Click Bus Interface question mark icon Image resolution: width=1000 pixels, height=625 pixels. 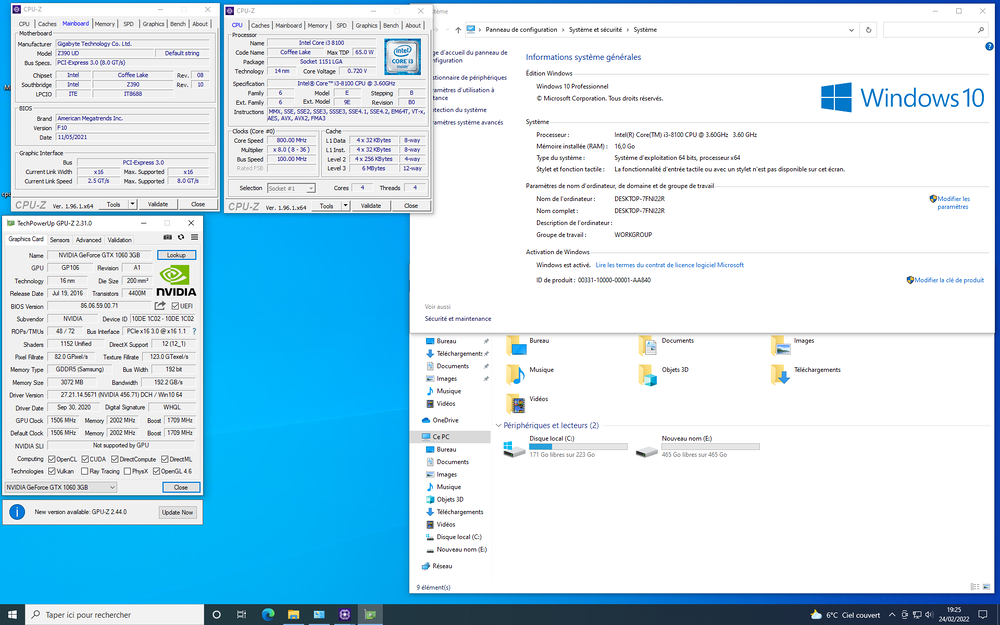[194, 332]
